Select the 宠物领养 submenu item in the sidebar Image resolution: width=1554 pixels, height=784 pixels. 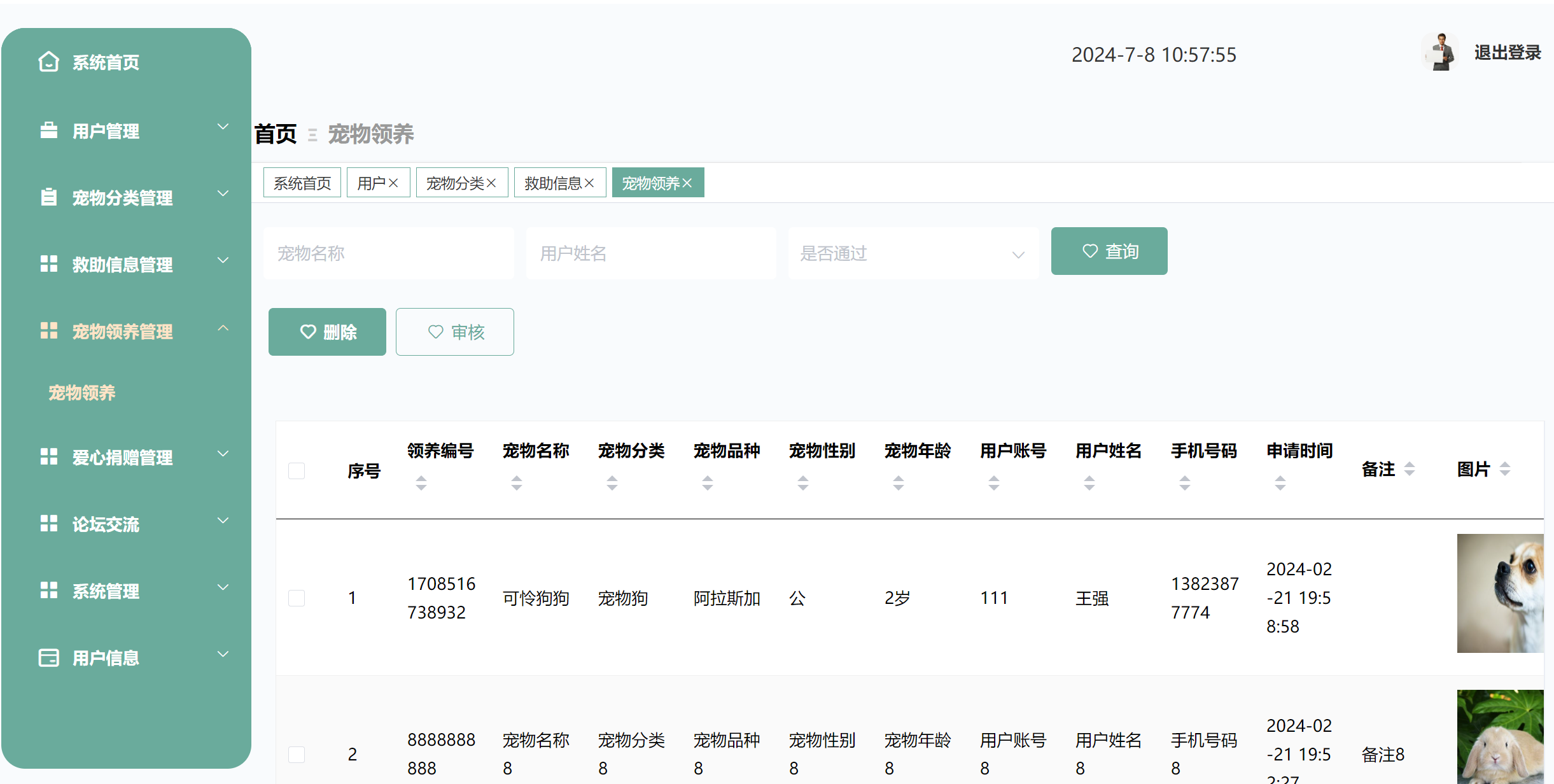[82, 393]
